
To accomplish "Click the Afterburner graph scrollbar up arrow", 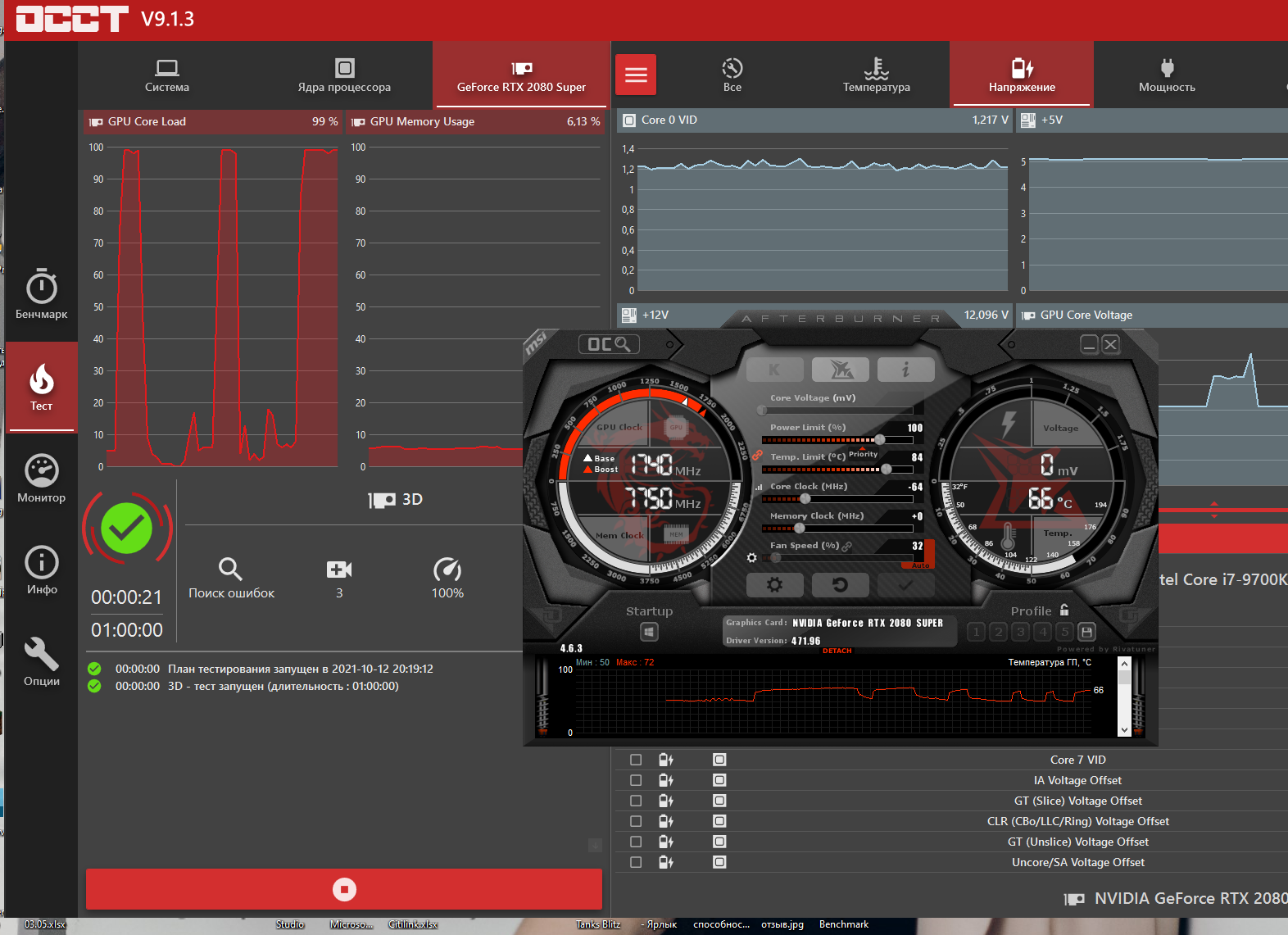I will (1124, 663).
